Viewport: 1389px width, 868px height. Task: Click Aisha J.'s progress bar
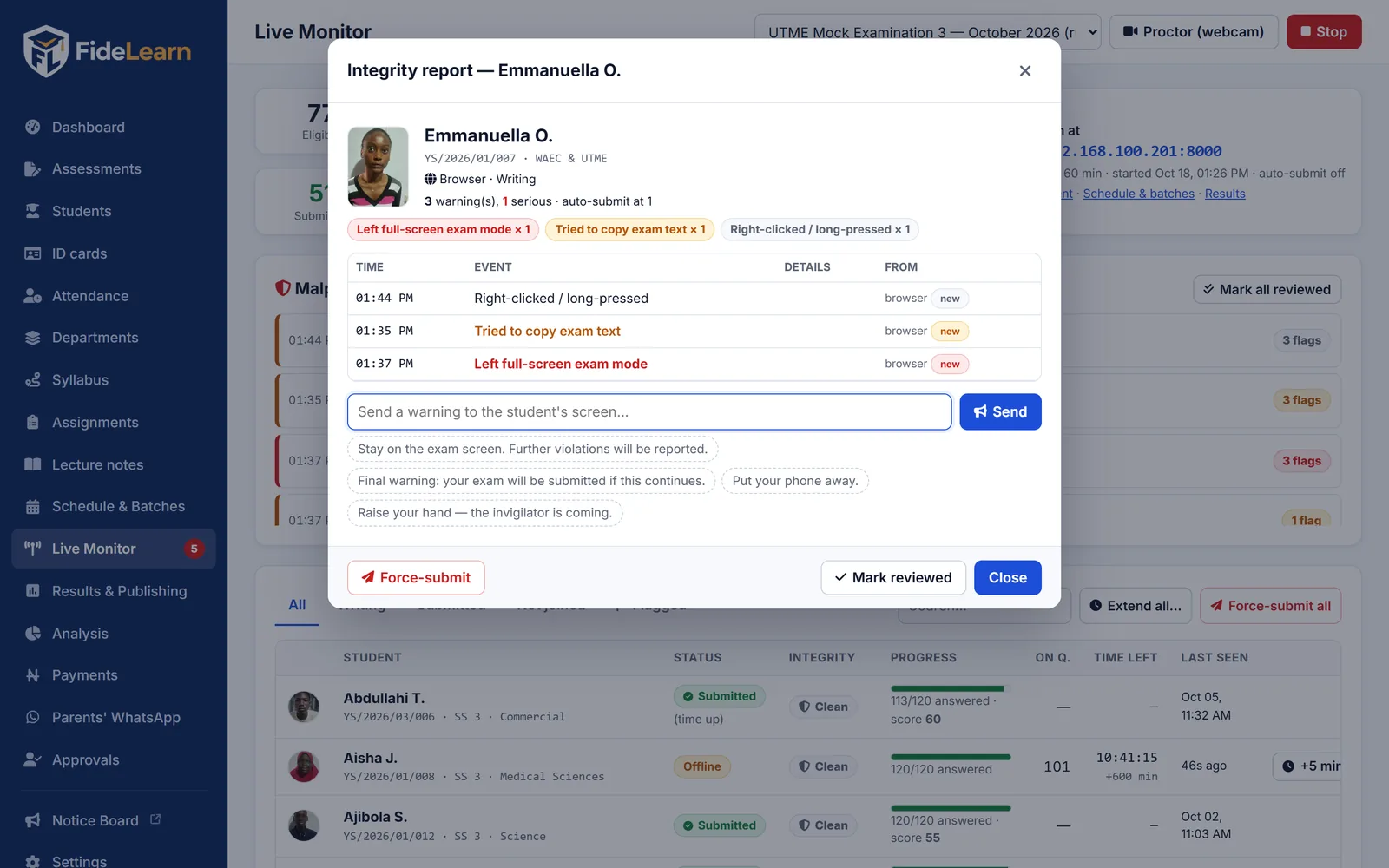[951, 758]
